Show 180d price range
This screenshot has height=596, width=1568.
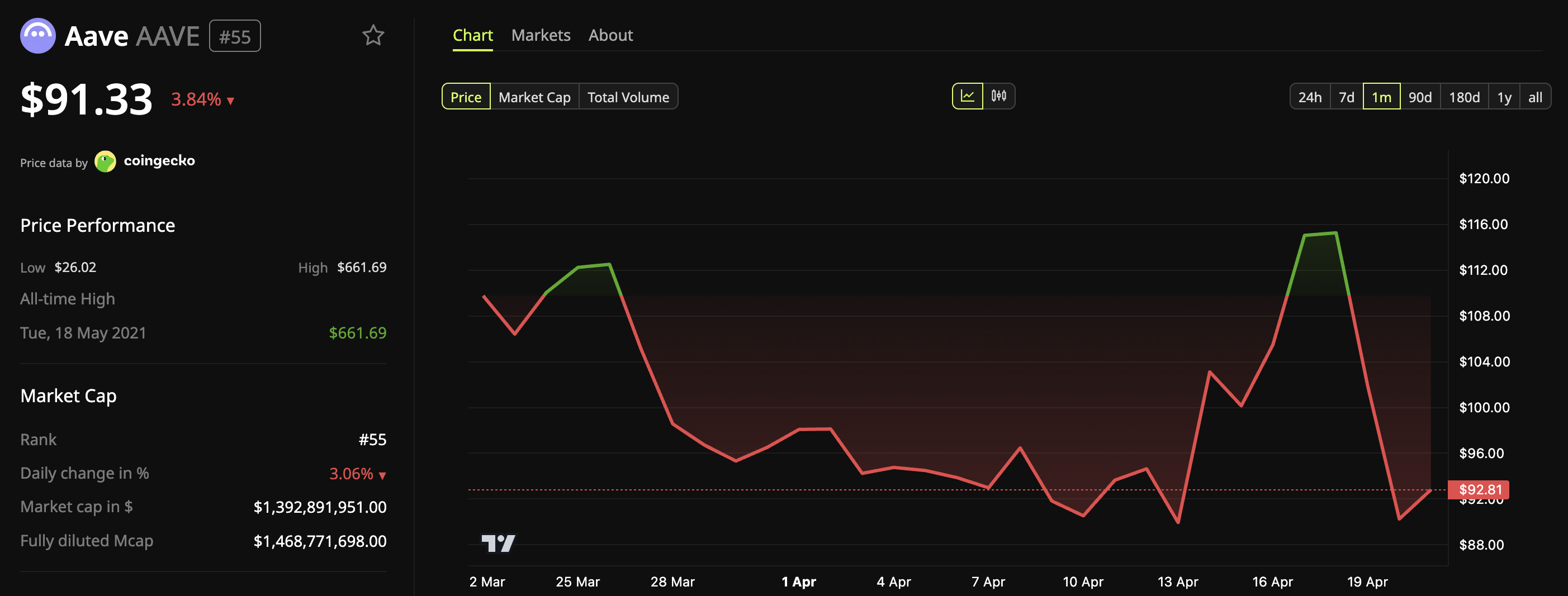(x=1464, y=96)
